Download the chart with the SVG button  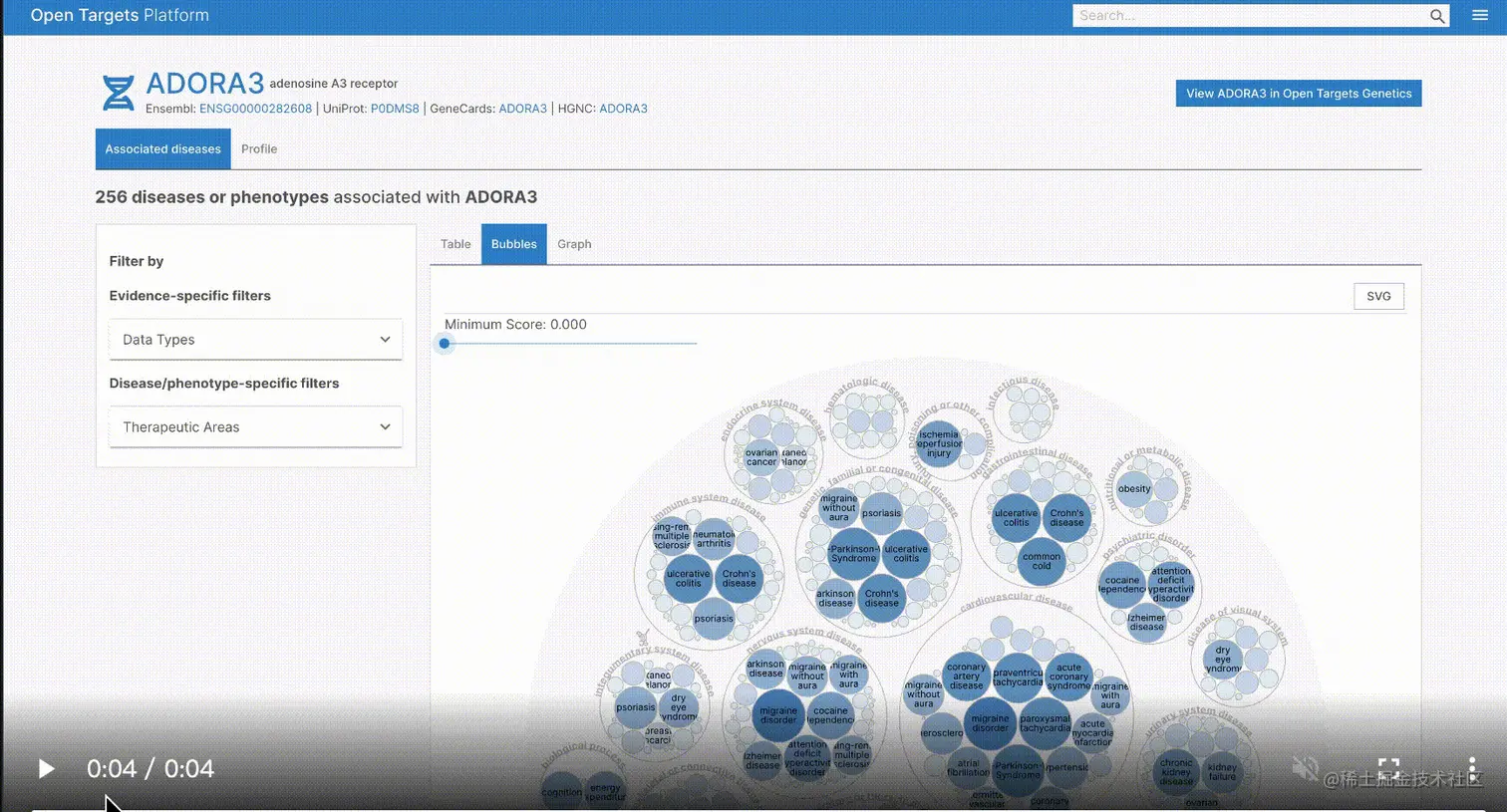[x=1379, y=296]
